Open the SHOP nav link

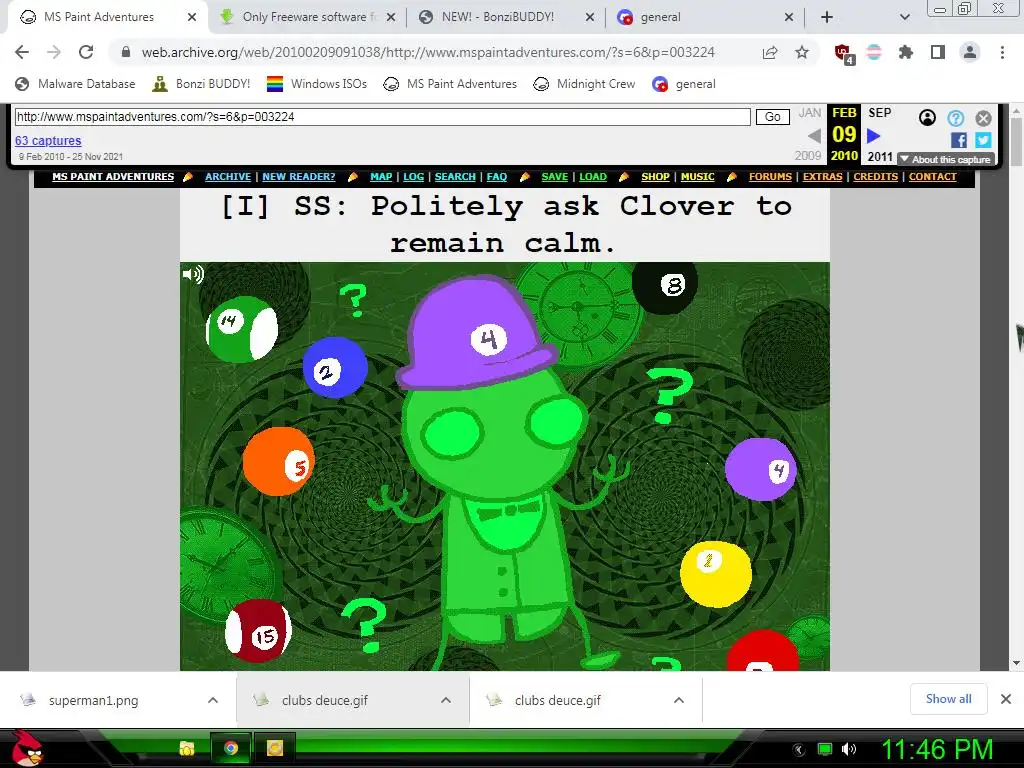point(655,177)
